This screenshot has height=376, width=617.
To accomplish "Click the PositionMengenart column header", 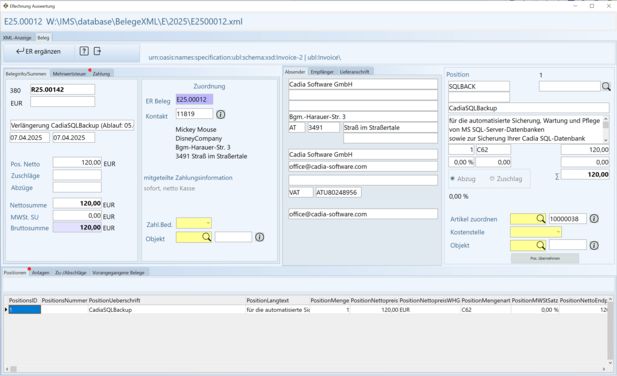I will pyautogui.click(x=486, y=300).
